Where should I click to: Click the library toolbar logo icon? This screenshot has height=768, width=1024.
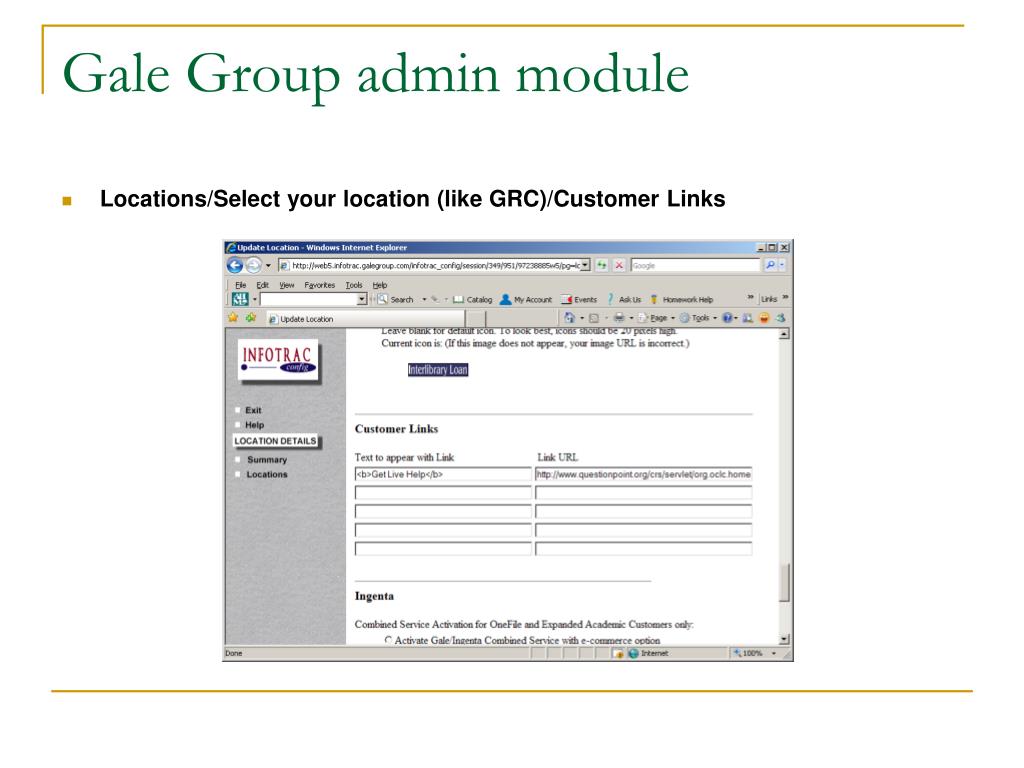point(240,299)
